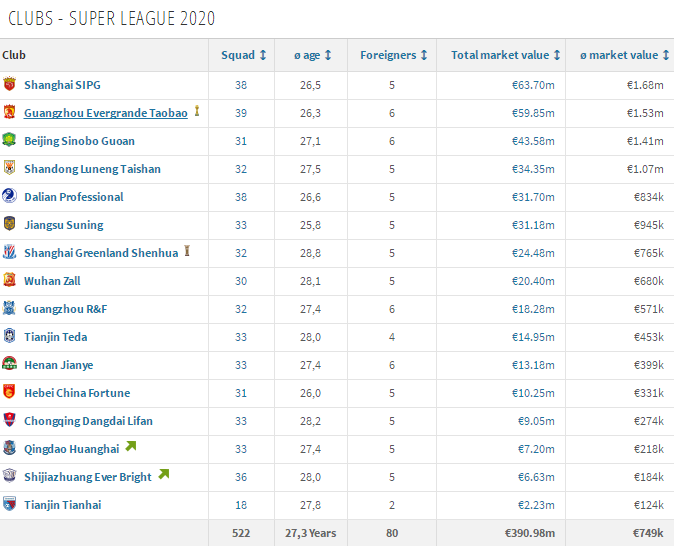Sort table by Squad column
The image size is (674, 546).
tap(244, 55)
